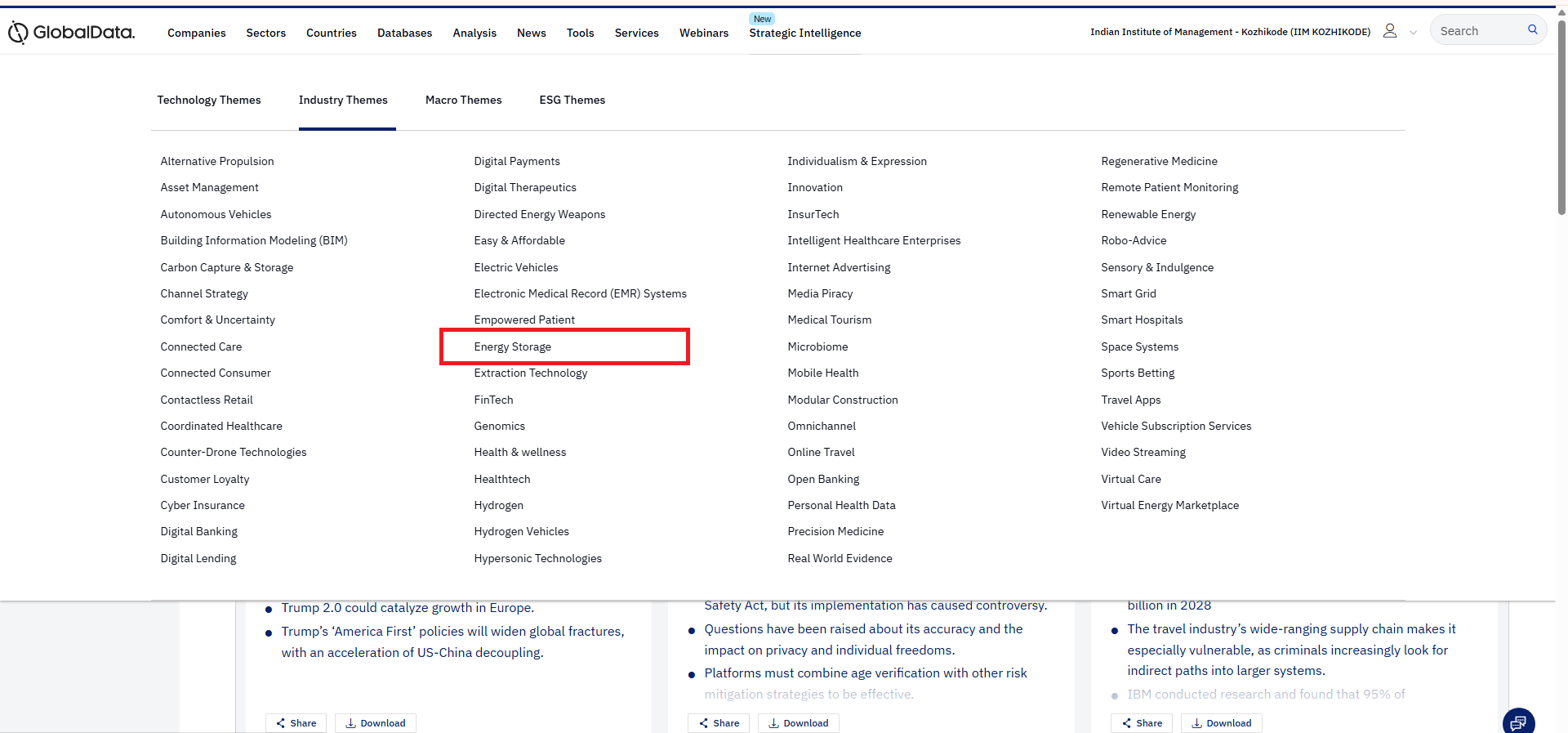Click the leftmost Share button
The width and height of the screenshot is (1568, 733).
point(296,723)
